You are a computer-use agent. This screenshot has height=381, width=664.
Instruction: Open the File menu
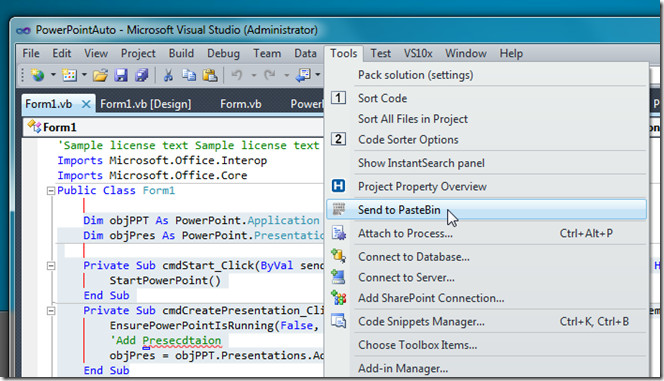click(x=31, y=53)
